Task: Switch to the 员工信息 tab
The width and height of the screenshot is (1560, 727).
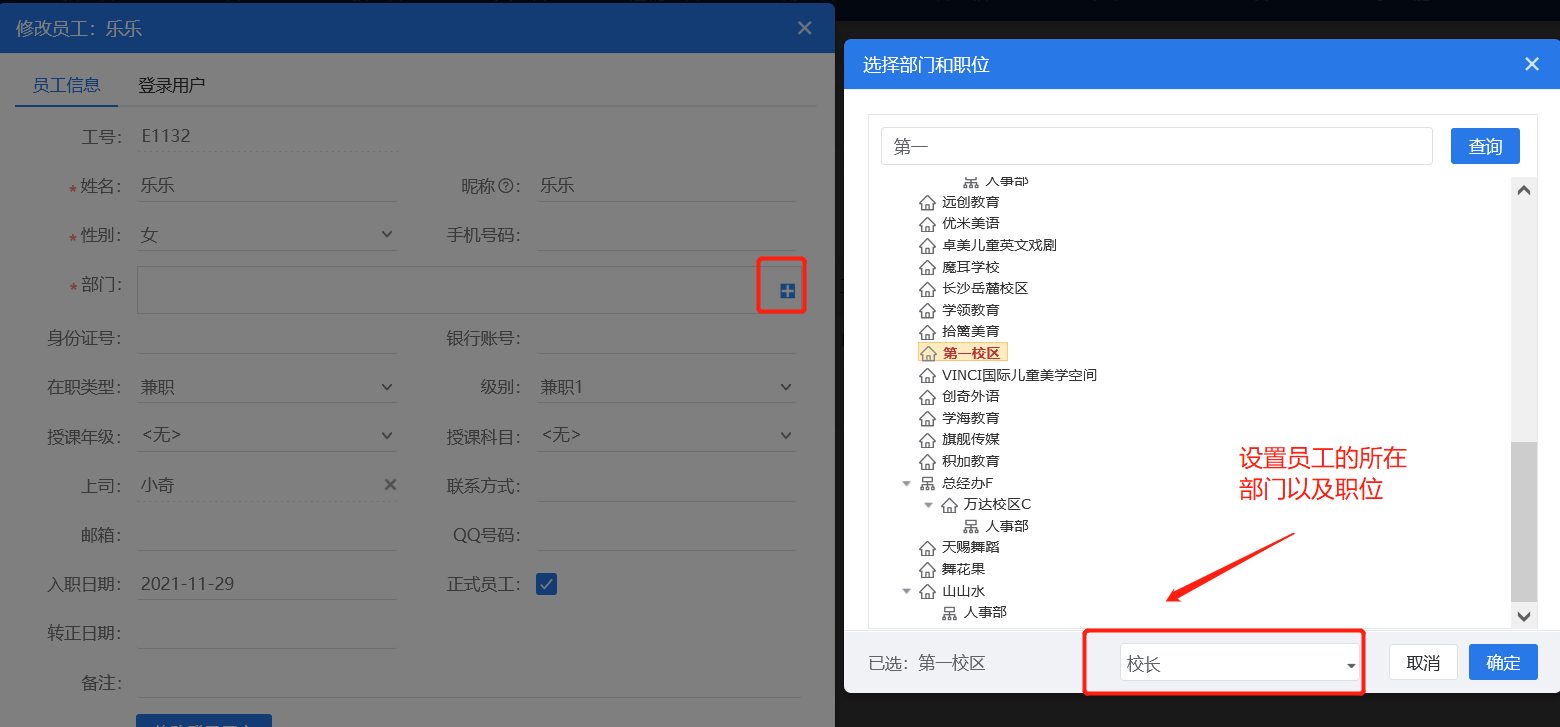Action: [x=66, y=85]
